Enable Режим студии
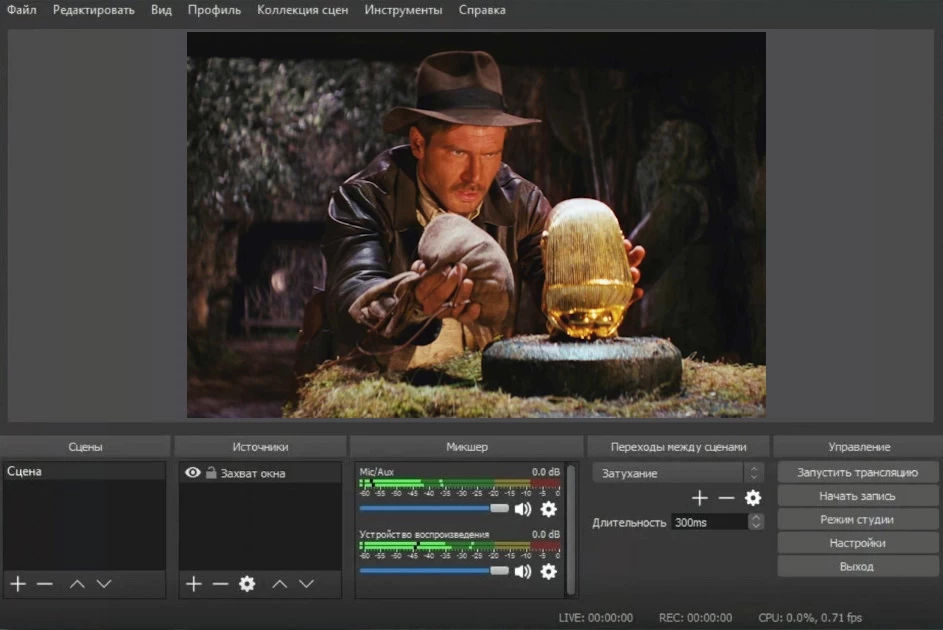This screenshot has height=630, width=943. (x=858, y=519)
